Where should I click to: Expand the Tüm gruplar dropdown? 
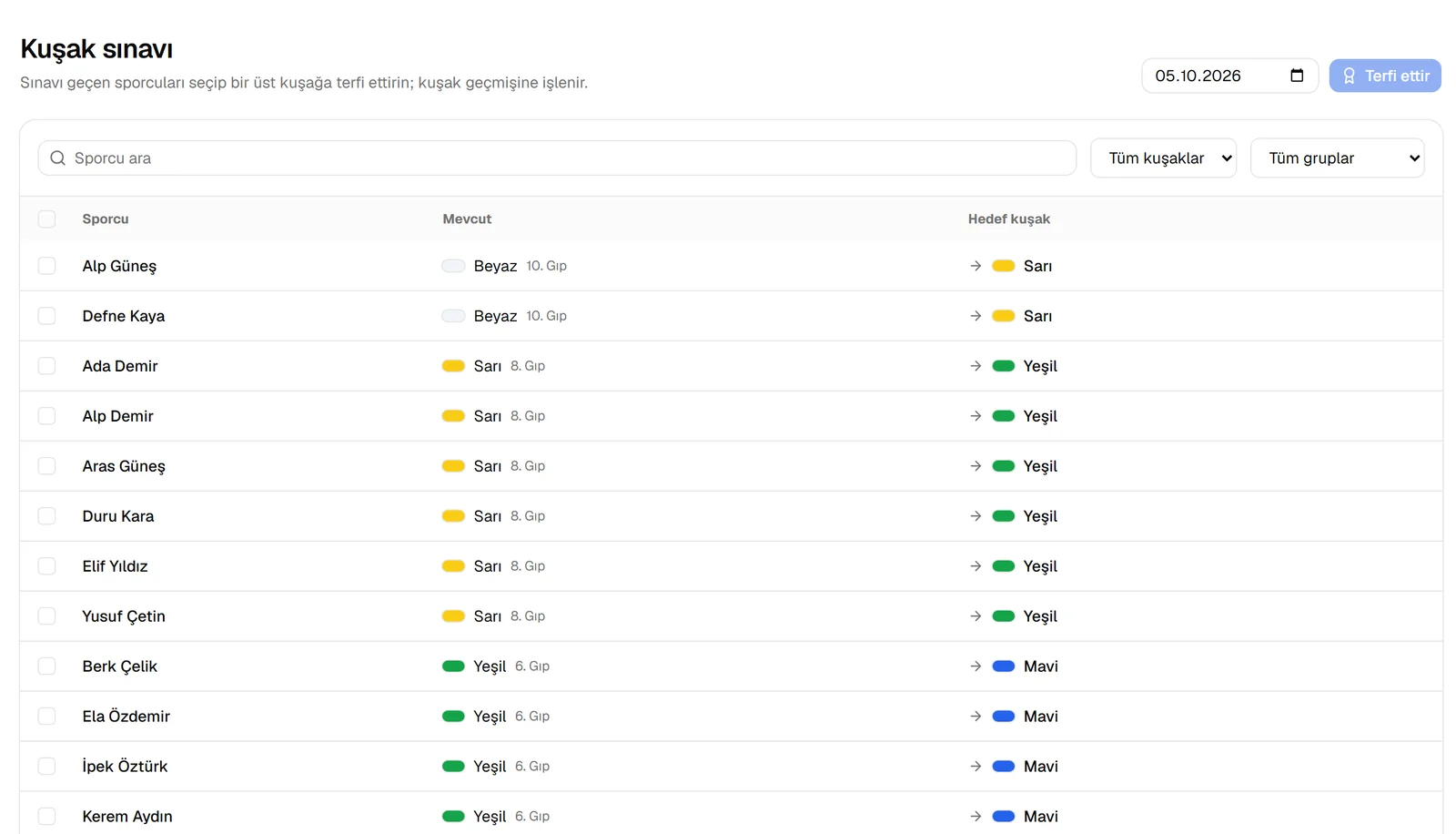coord(1337,158)
